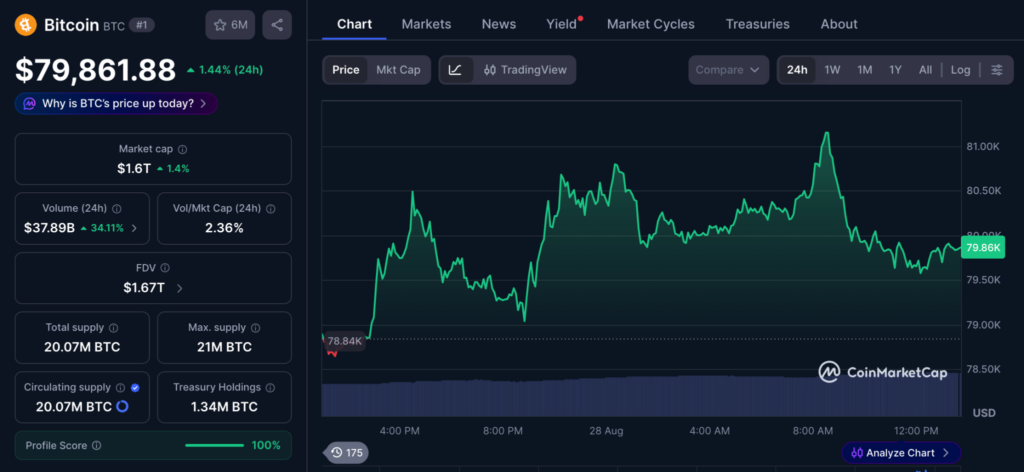Select the line chart icon
The image size is (1024, 472).
[456, 70]
